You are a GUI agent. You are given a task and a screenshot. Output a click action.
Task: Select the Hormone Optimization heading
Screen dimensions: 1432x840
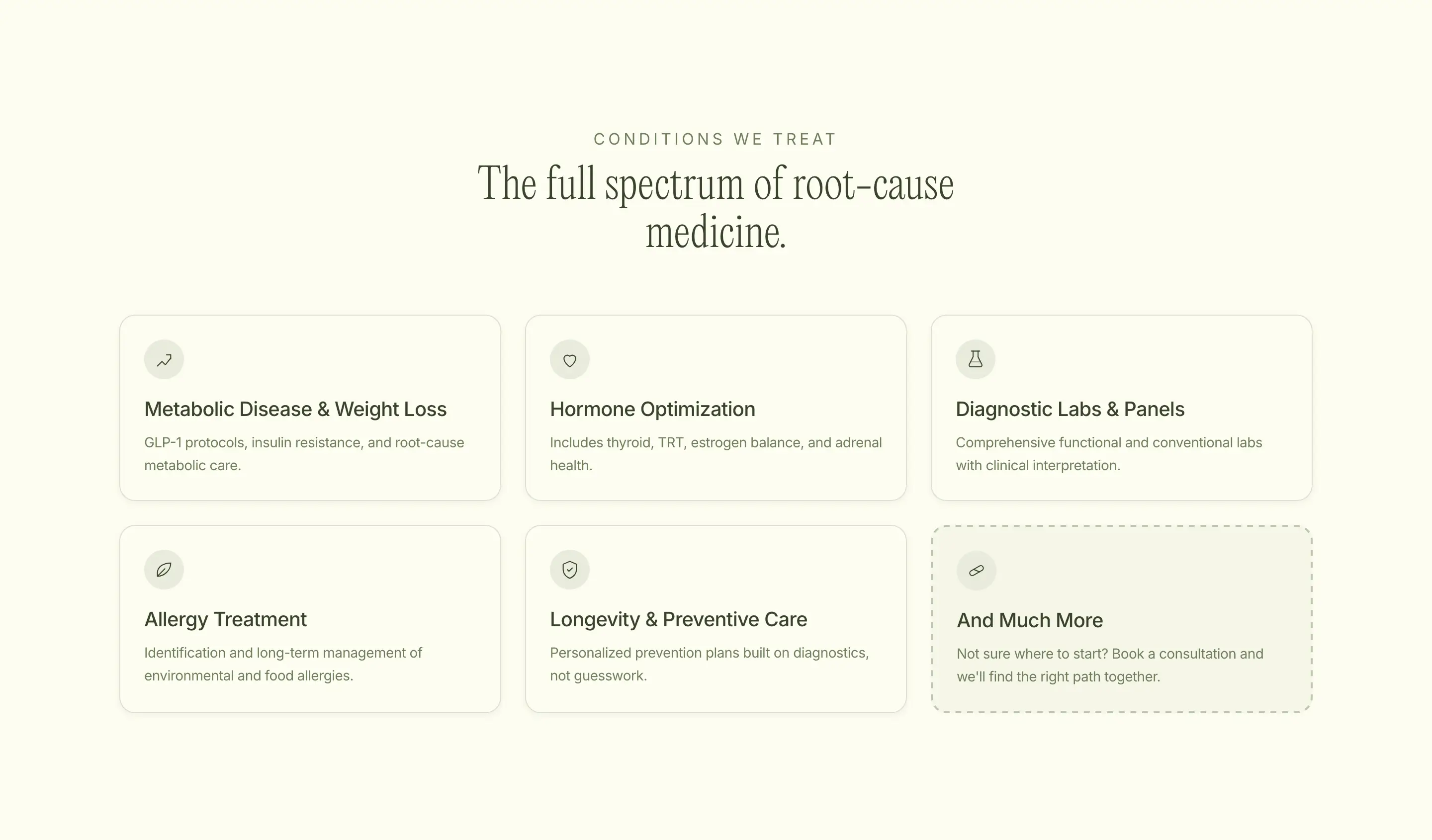pos(652,409)
